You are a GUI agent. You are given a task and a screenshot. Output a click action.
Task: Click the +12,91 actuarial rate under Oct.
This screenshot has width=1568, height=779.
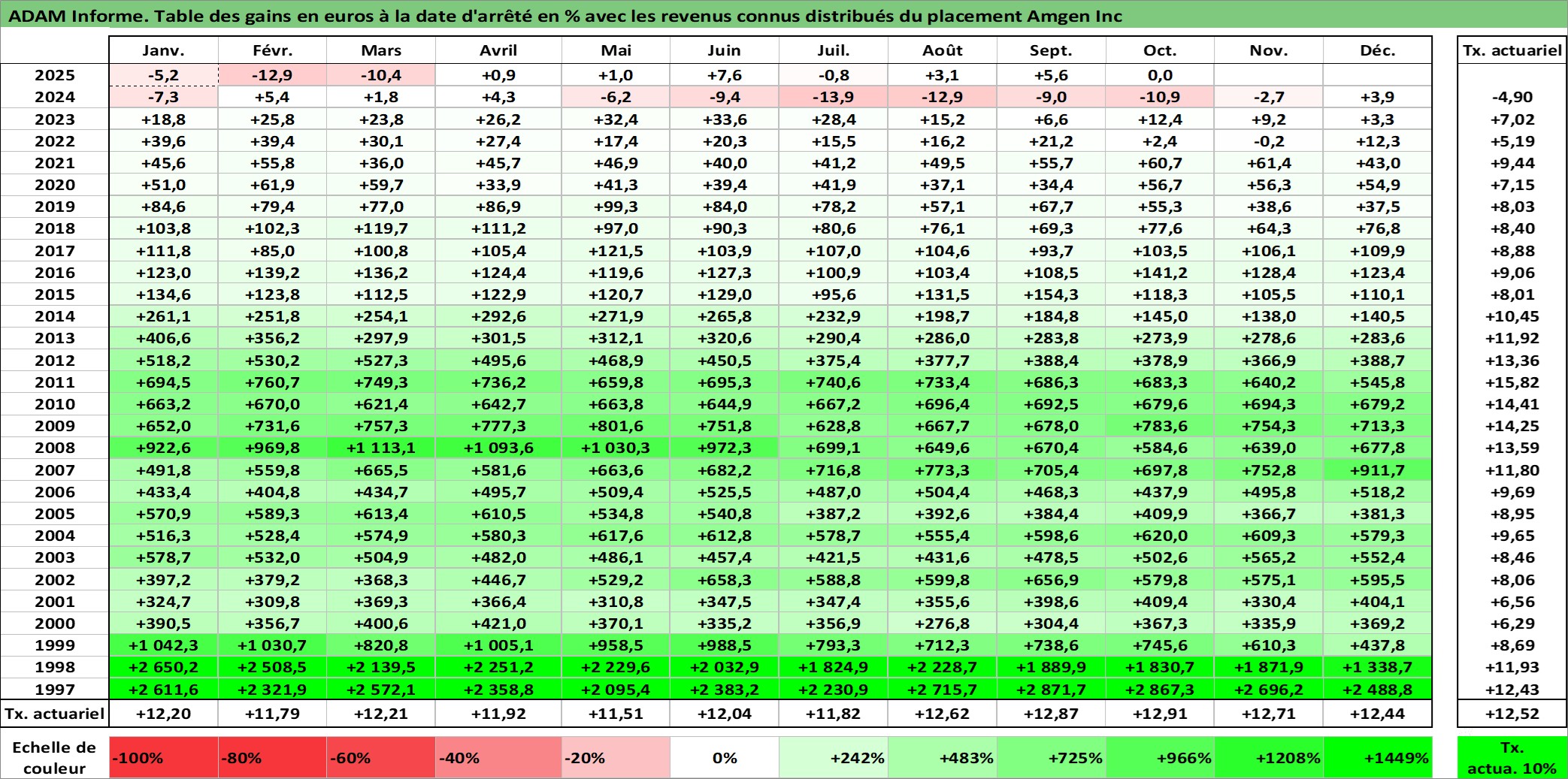[1160, 714]
